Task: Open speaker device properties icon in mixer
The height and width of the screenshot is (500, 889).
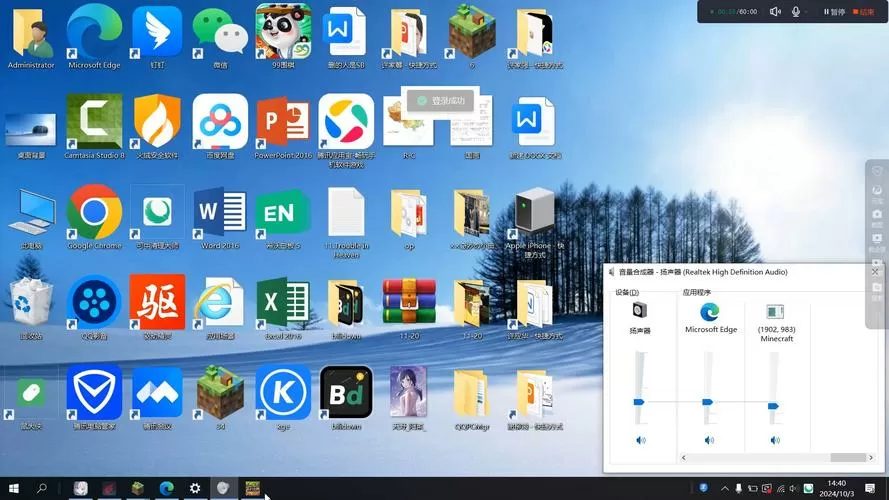Action: click(640, 310)
